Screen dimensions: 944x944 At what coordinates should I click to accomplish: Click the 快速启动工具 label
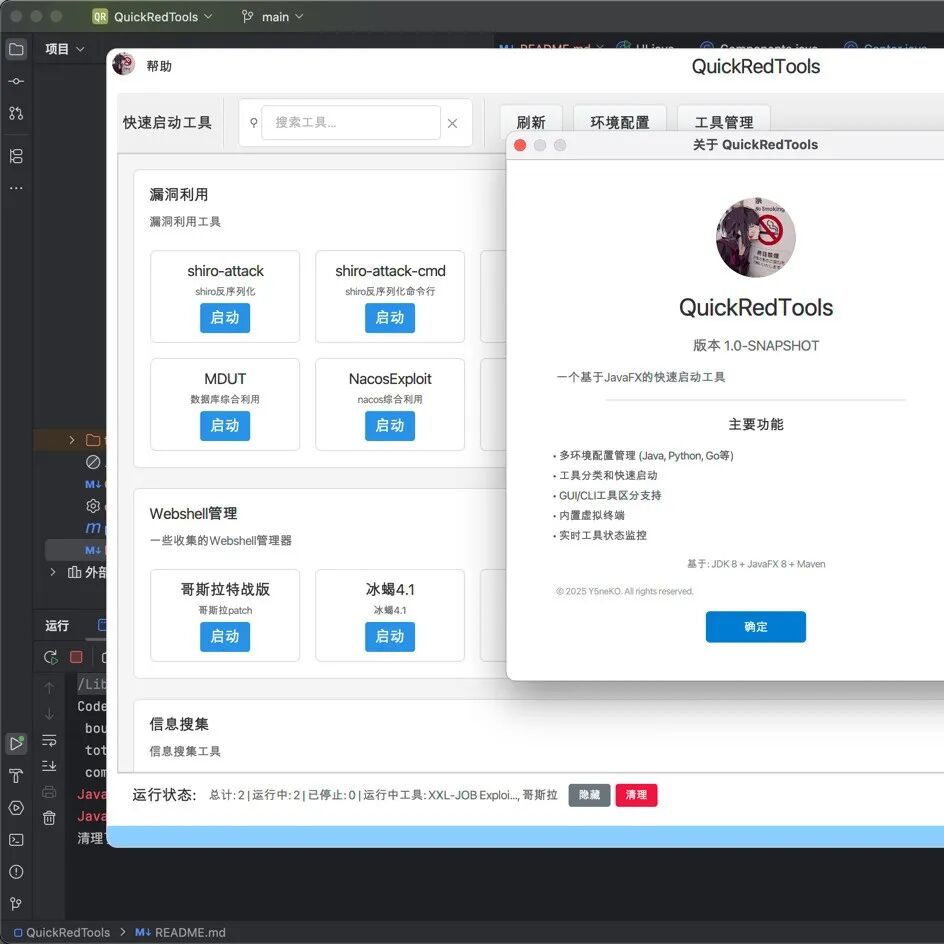pyautogui.click(x=167, y=123)
